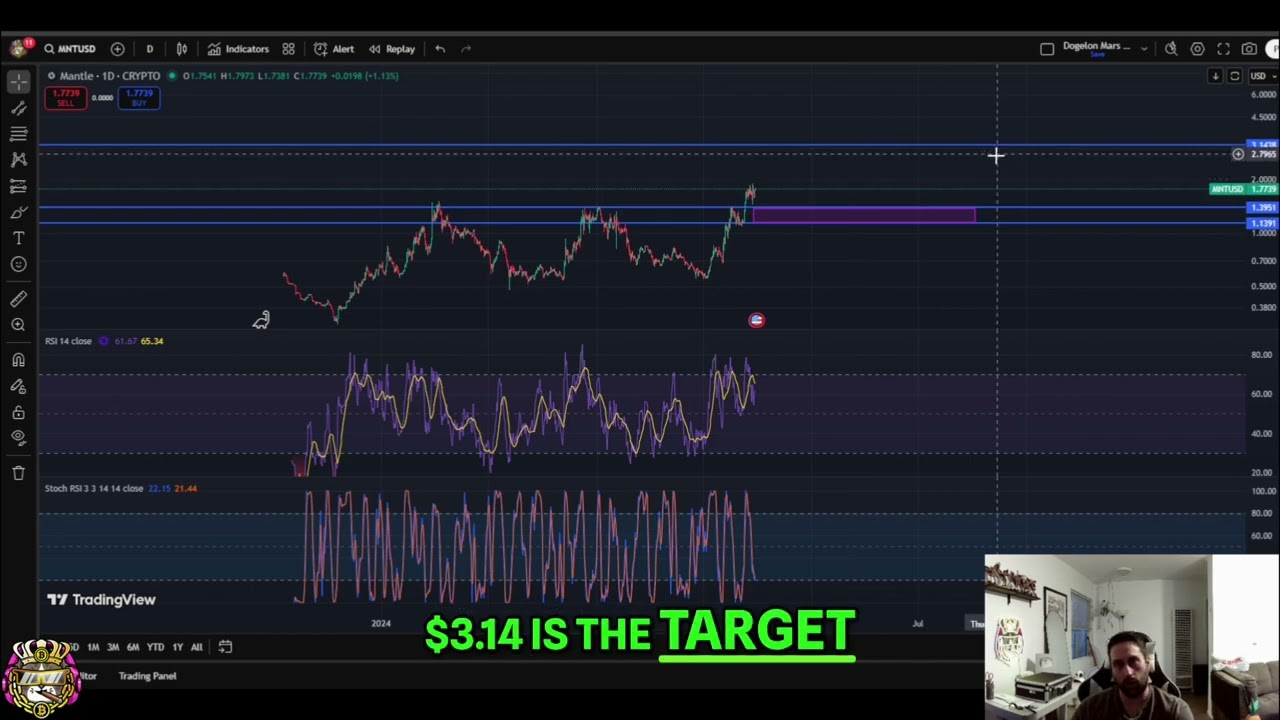Select the ruler measure tool

tap(18, 299)
